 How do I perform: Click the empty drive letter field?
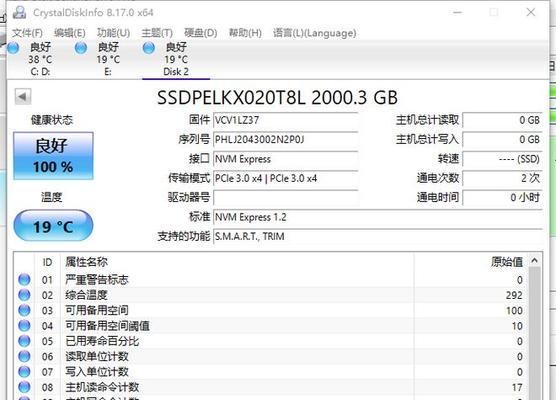(x=285, y=198)
